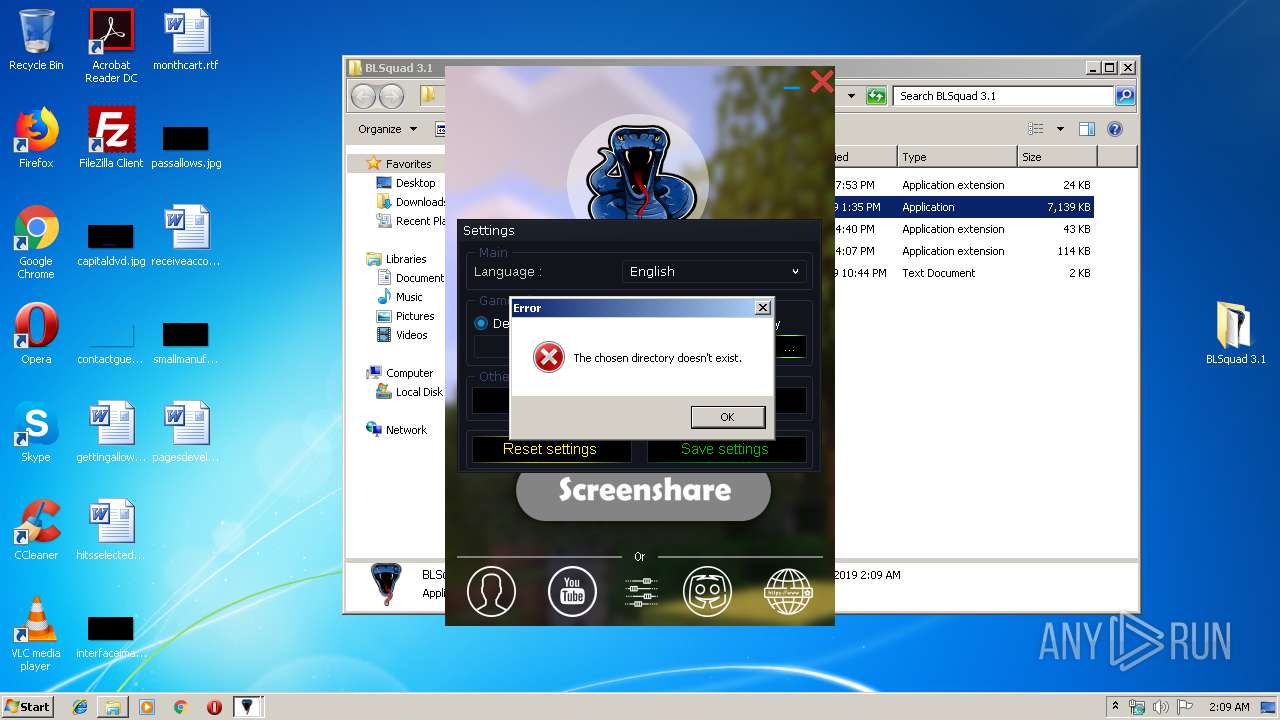Toggle the preview pane icon in Explorer
The height and width of the screenshot is (720, 1280).
[1087, 129]
